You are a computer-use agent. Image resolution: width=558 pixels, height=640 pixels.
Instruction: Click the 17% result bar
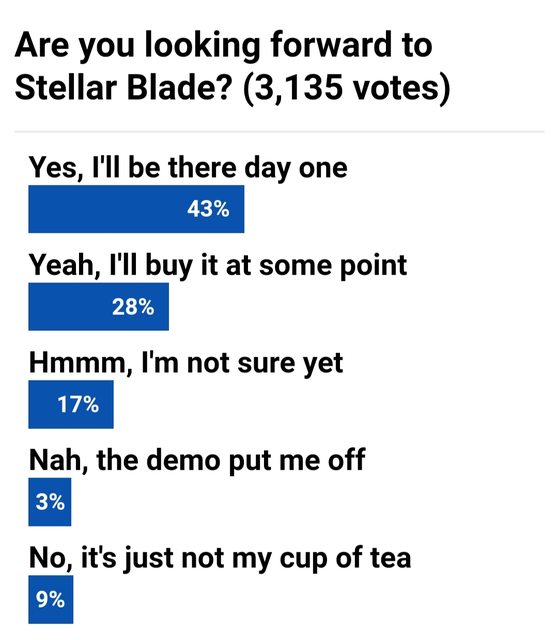[x=71, y=404]
